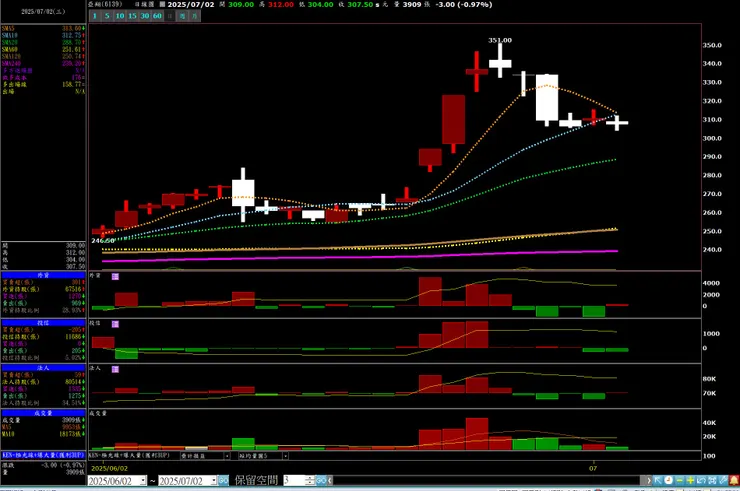
Task: Click the blue KEN strategy label at bottom left
Action: (x=43, y=455)
